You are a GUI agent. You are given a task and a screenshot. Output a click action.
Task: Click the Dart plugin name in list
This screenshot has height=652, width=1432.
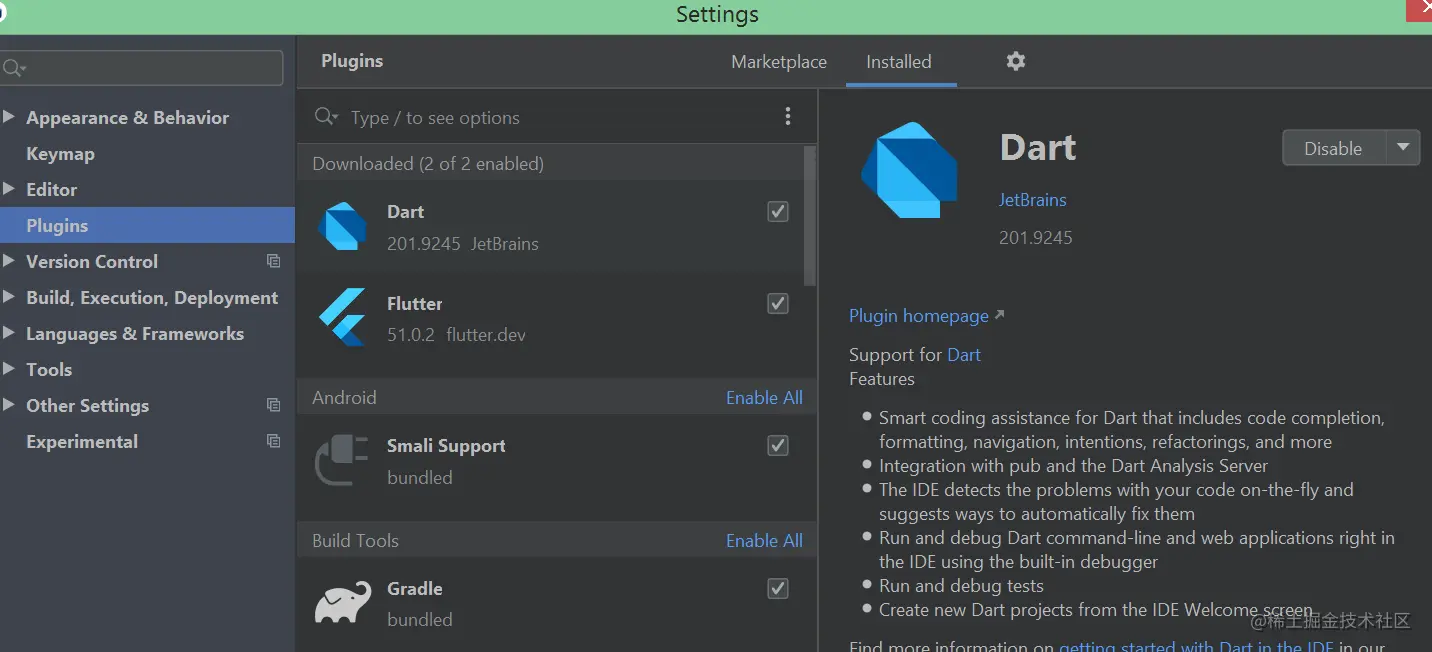point(405,212)
